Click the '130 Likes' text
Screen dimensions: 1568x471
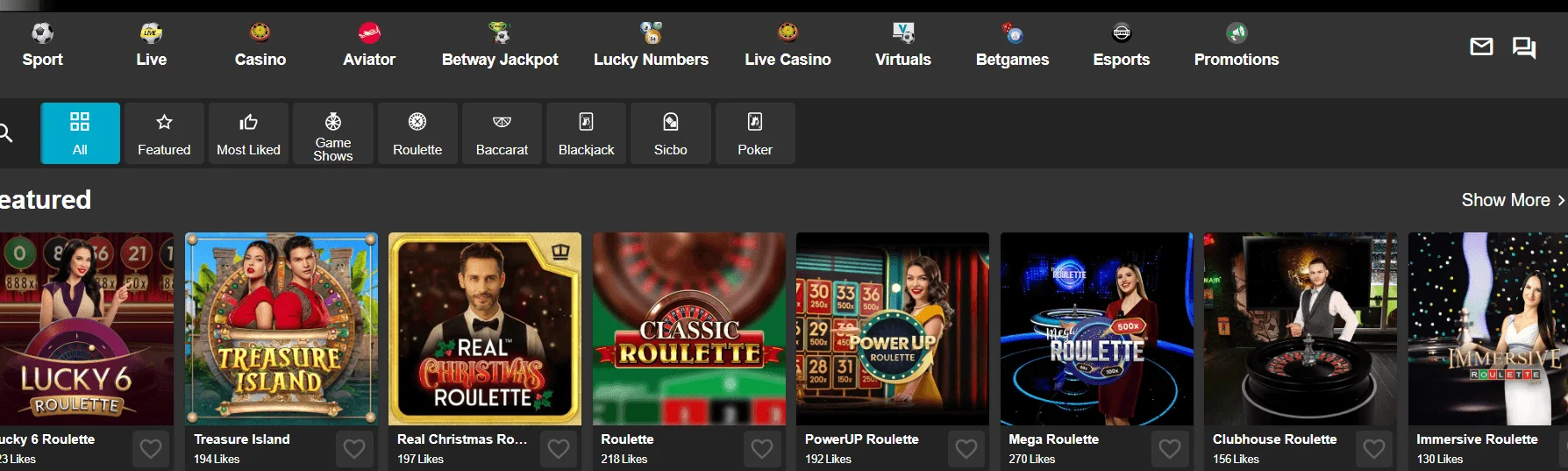(x=1440, y=459)
